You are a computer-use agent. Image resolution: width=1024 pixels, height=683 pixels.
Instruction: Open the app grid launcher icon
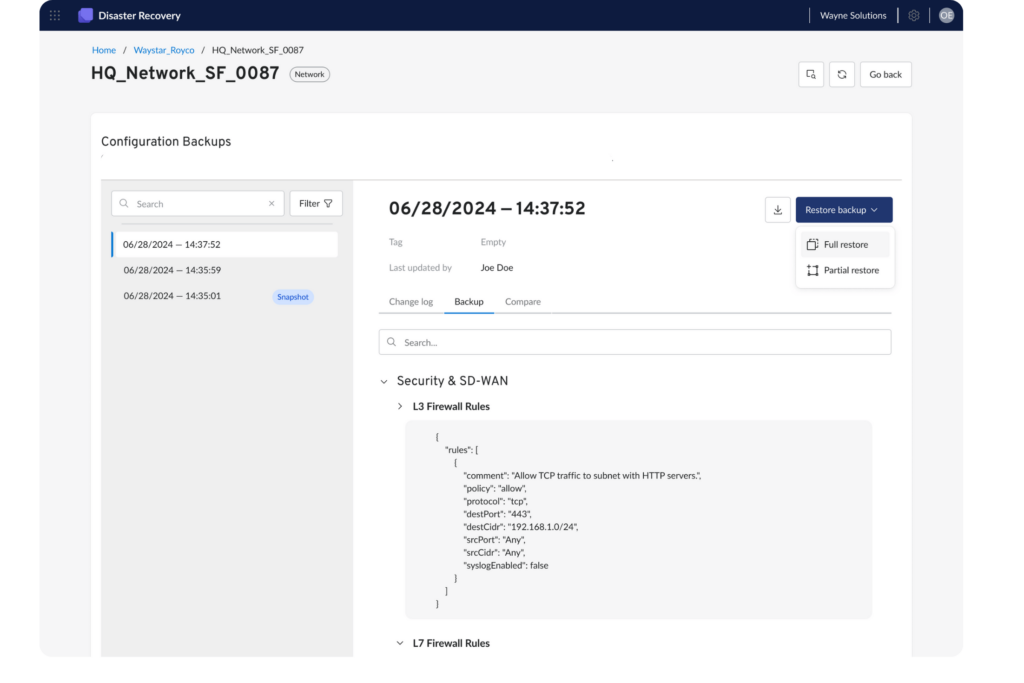click(55, 15)
